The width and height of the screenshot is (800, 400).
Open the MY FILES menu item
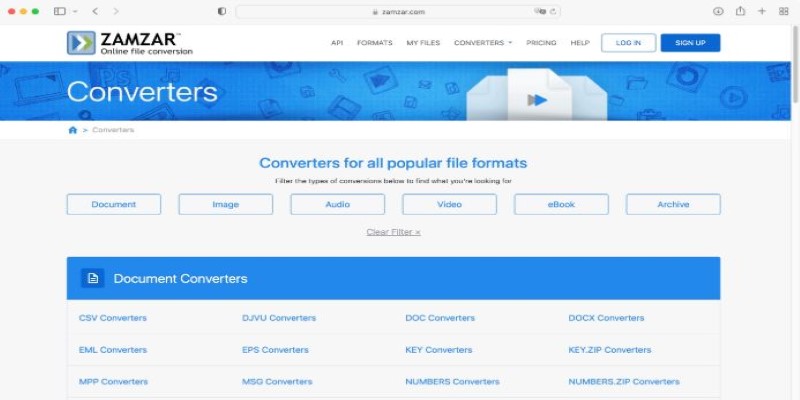(423, 43)
